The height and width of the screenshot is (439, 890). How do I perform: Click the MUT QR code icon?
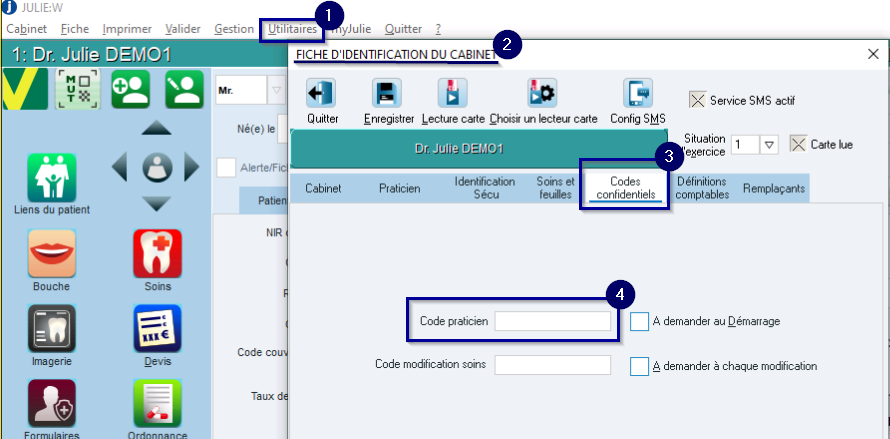(78, 89)
